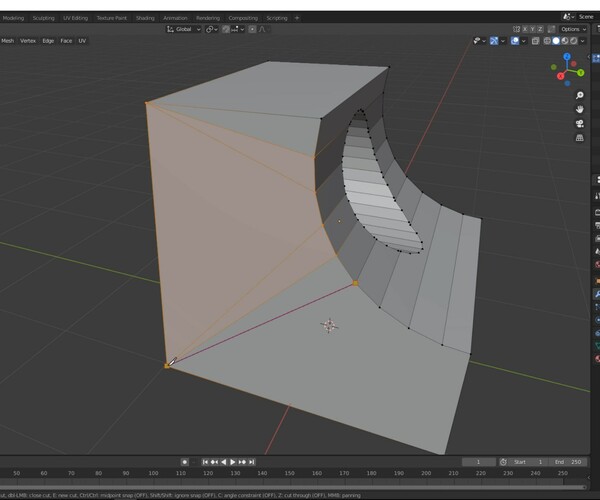Open the Texture Paint workspace tab
The height and width of the screenshot is (500, 600).
tap(111, 18)
